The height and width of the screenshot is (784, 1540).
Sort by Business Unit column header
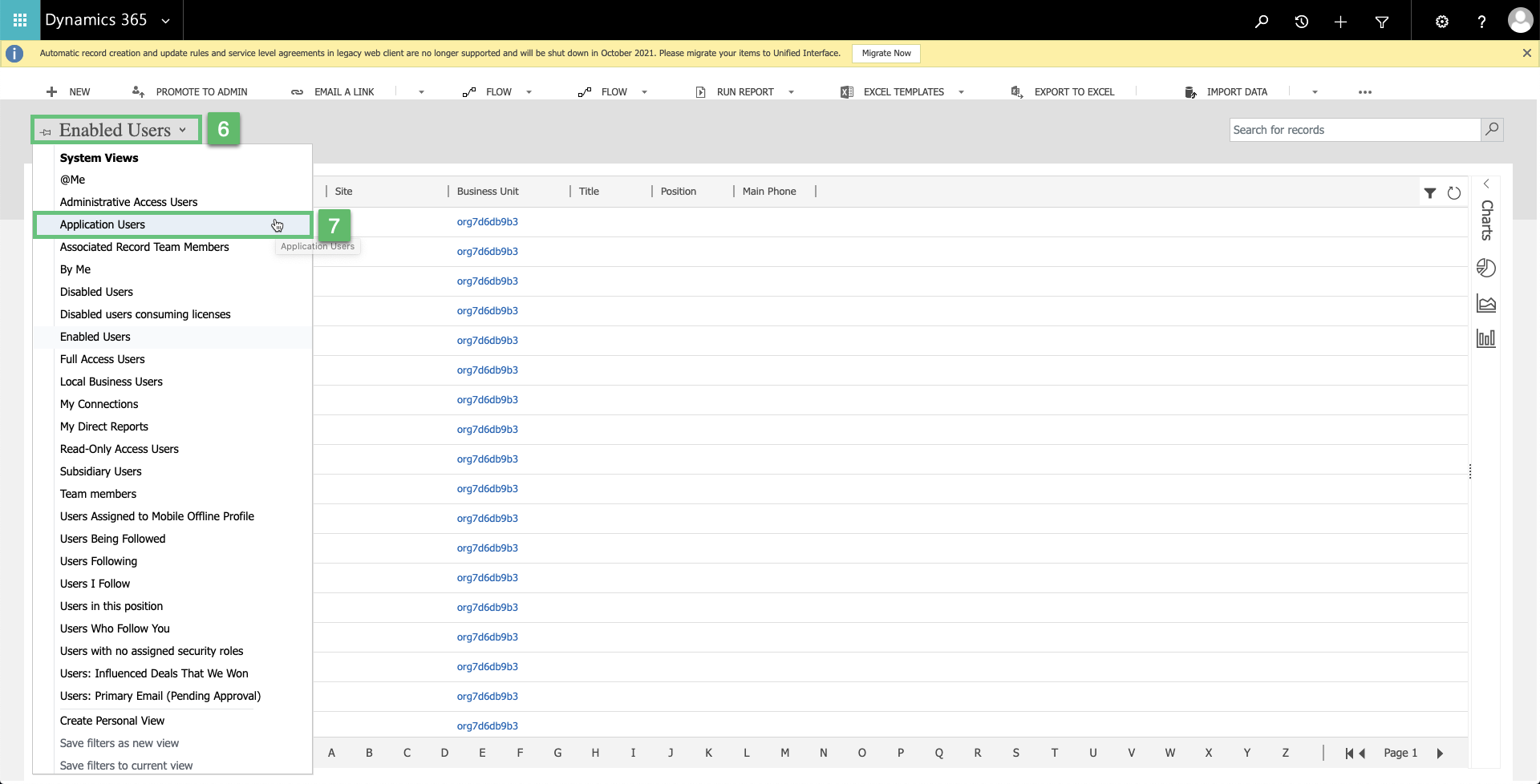(x=488, y=191)
